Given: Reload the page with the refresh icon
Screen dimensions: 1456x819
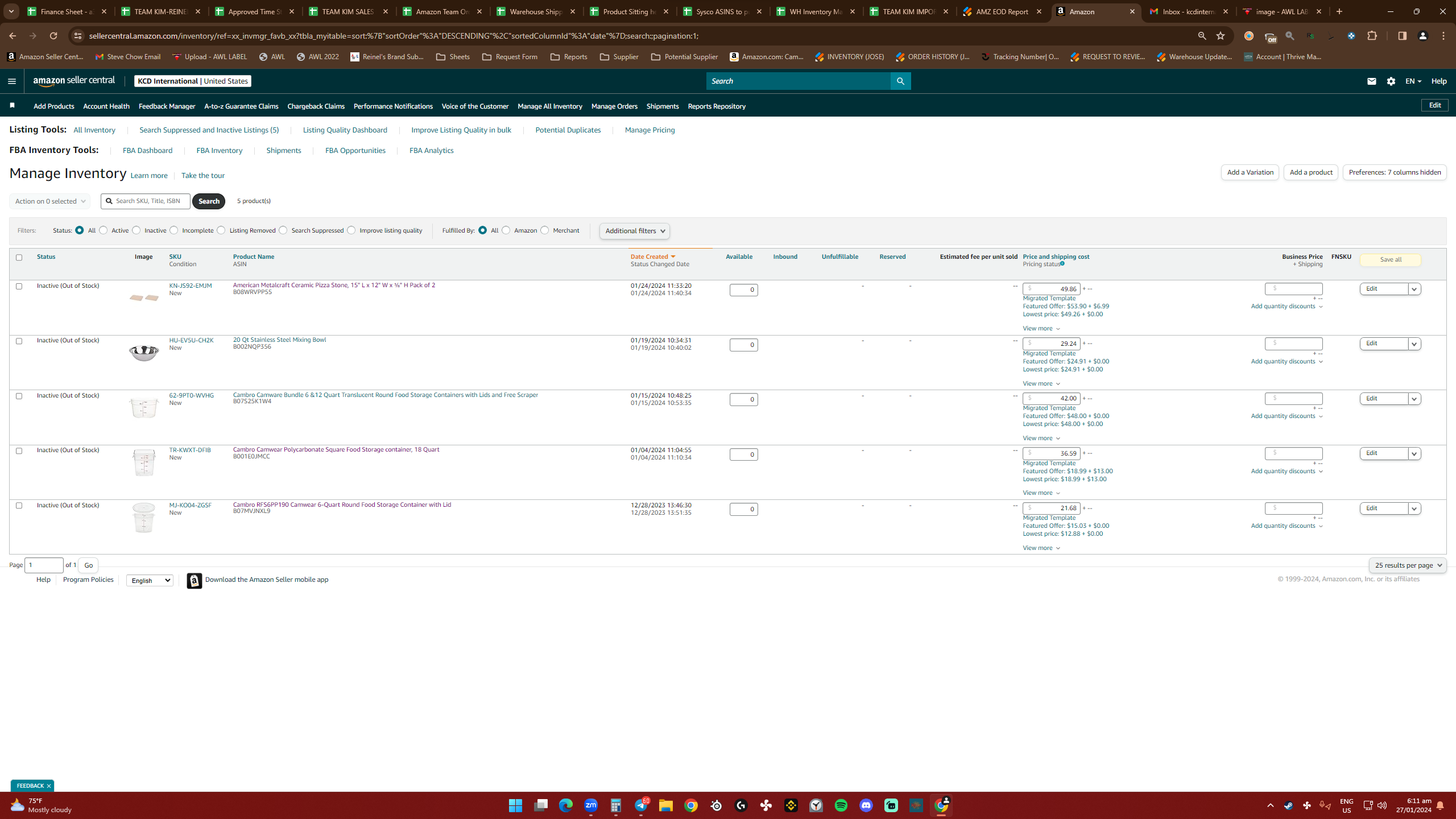Looking at the screenshot, I should [53, 36].
